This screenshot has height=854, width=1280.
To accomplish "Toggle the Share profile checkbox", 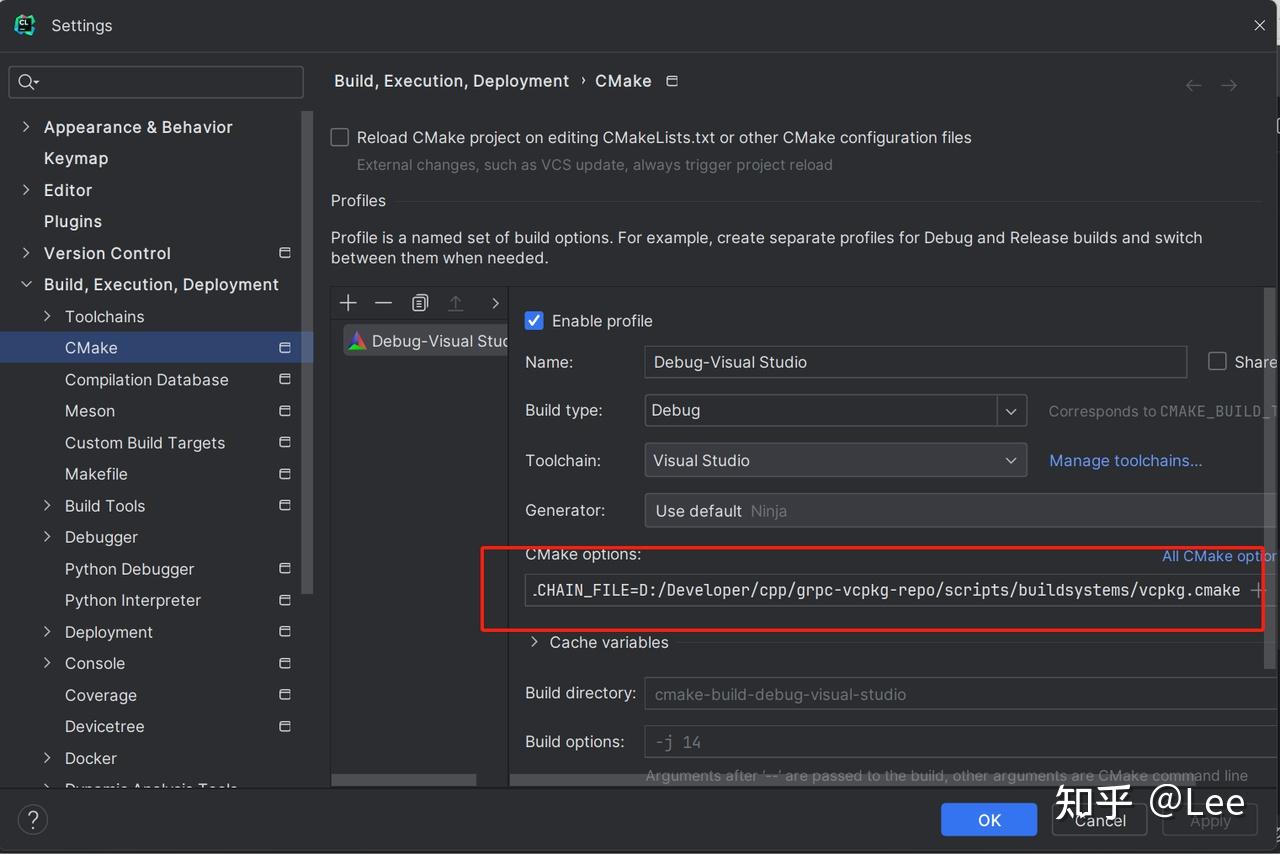I will [x=1217, y=362].
